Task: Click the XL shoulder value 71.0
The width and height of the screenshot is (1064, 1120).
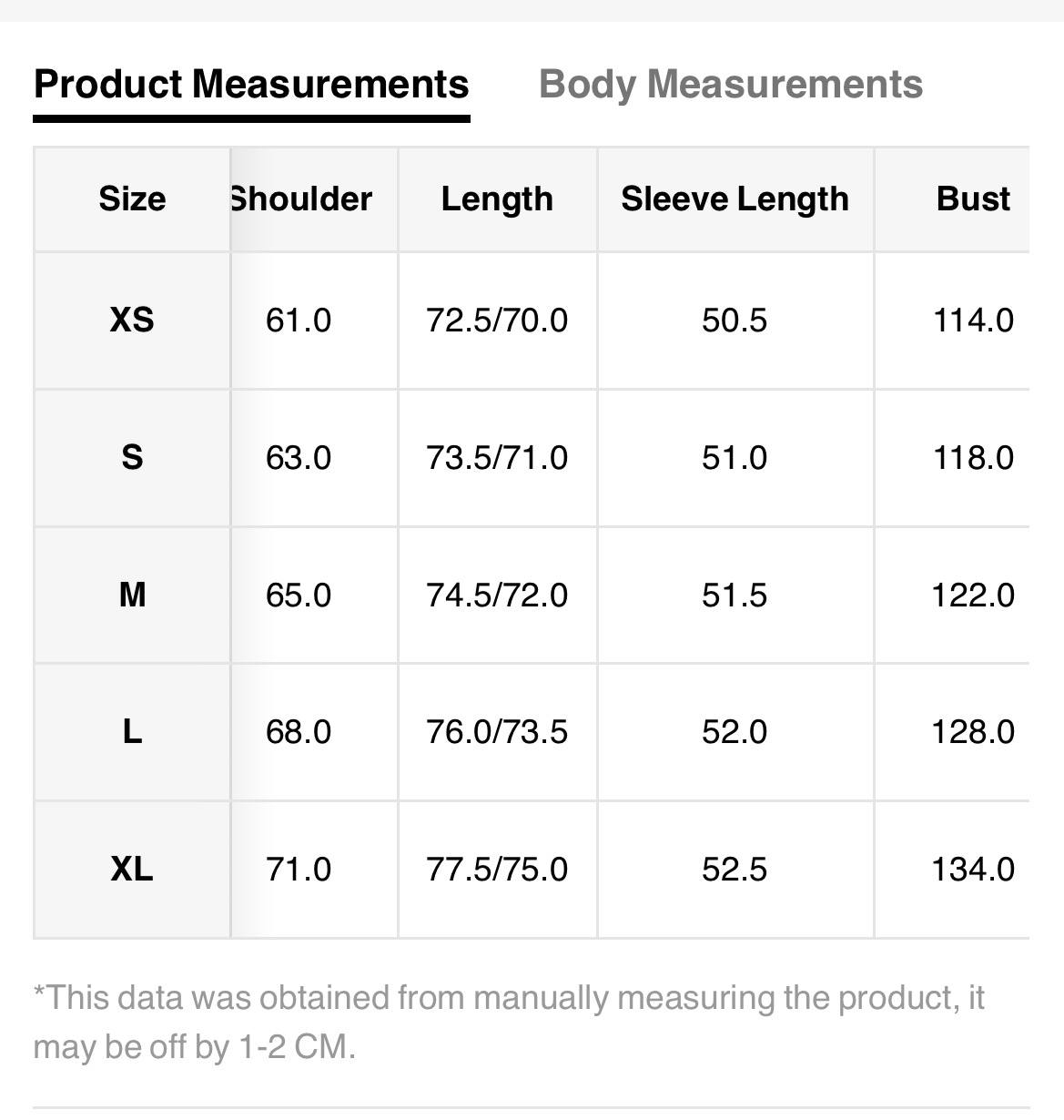Action: (299, 869)
